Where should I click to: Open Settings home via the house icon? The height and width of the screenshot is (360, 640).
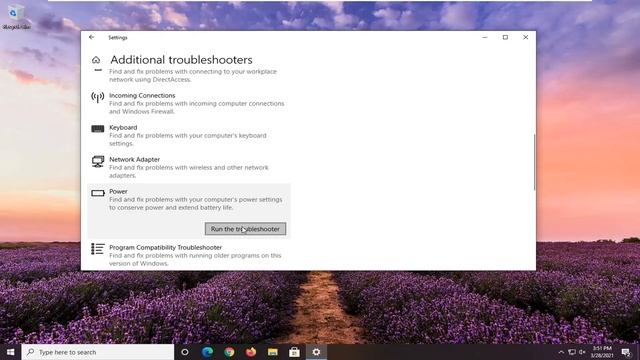96,60
